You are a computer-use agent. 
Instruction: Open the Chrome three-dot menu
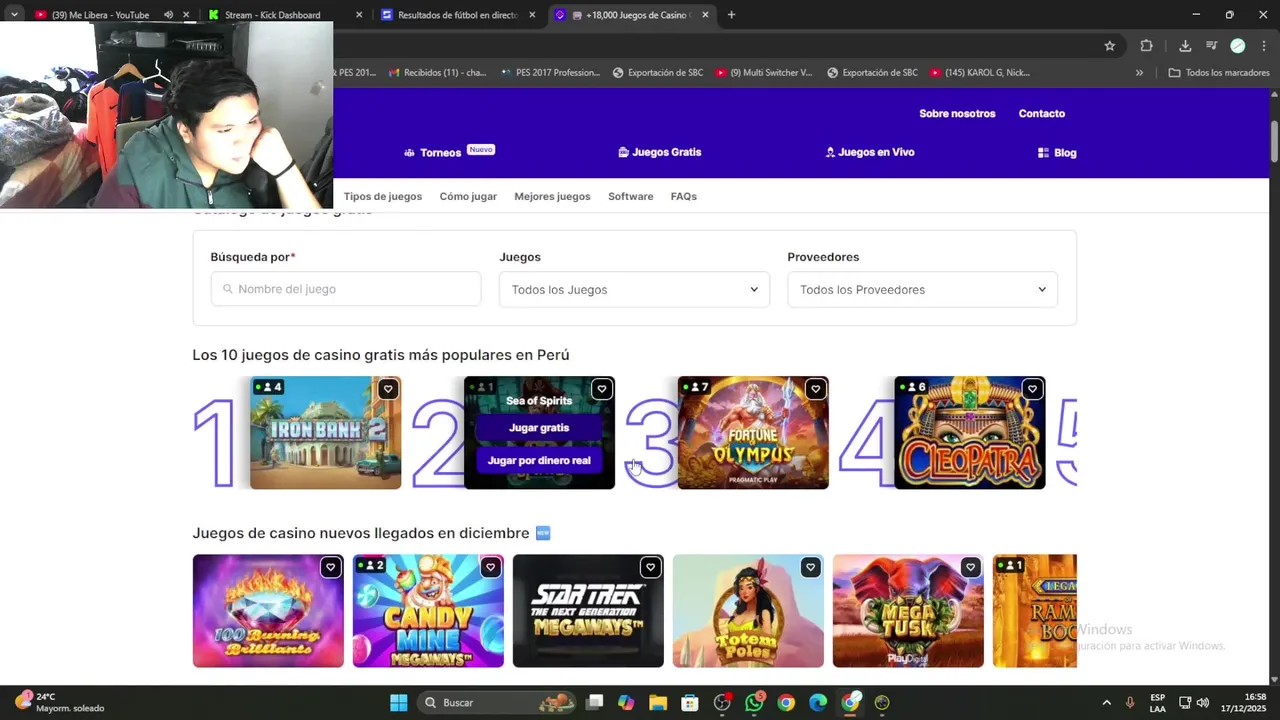tap(1264, 46)
